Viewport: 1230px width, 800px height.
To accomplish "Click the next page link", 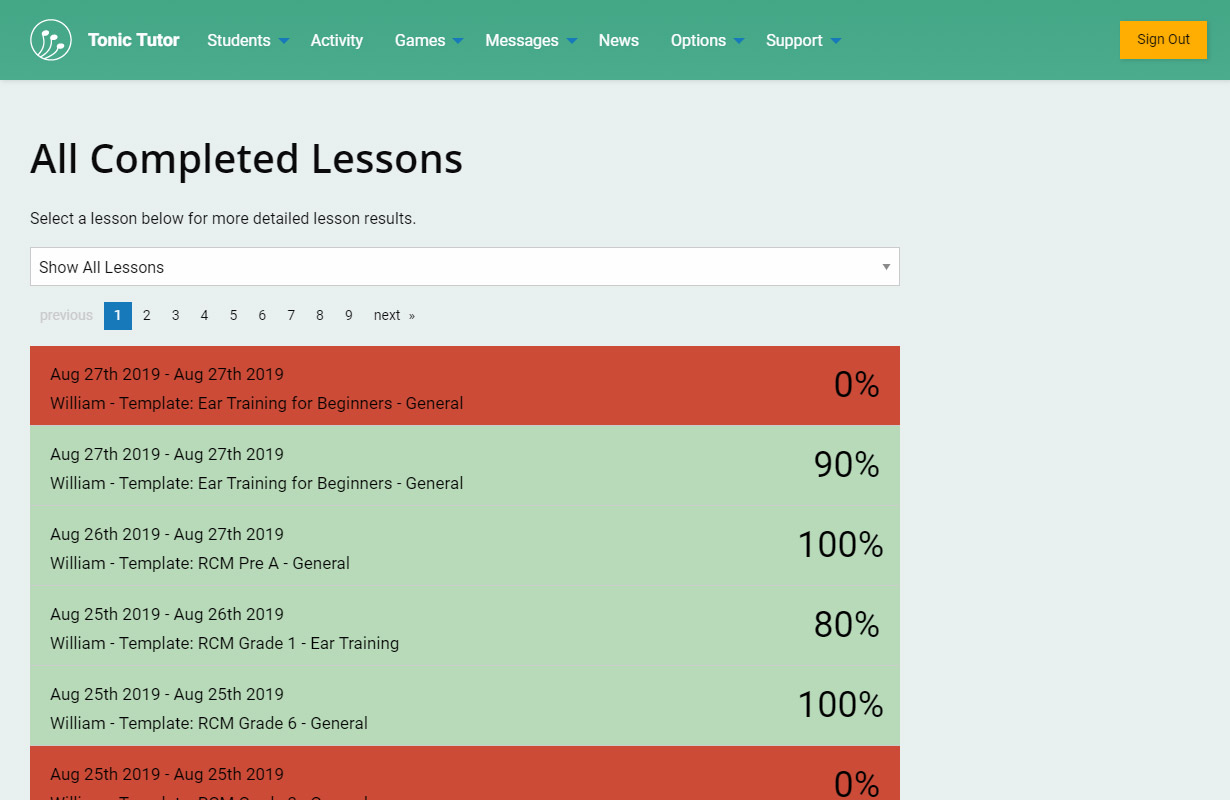I will [393, 315].
